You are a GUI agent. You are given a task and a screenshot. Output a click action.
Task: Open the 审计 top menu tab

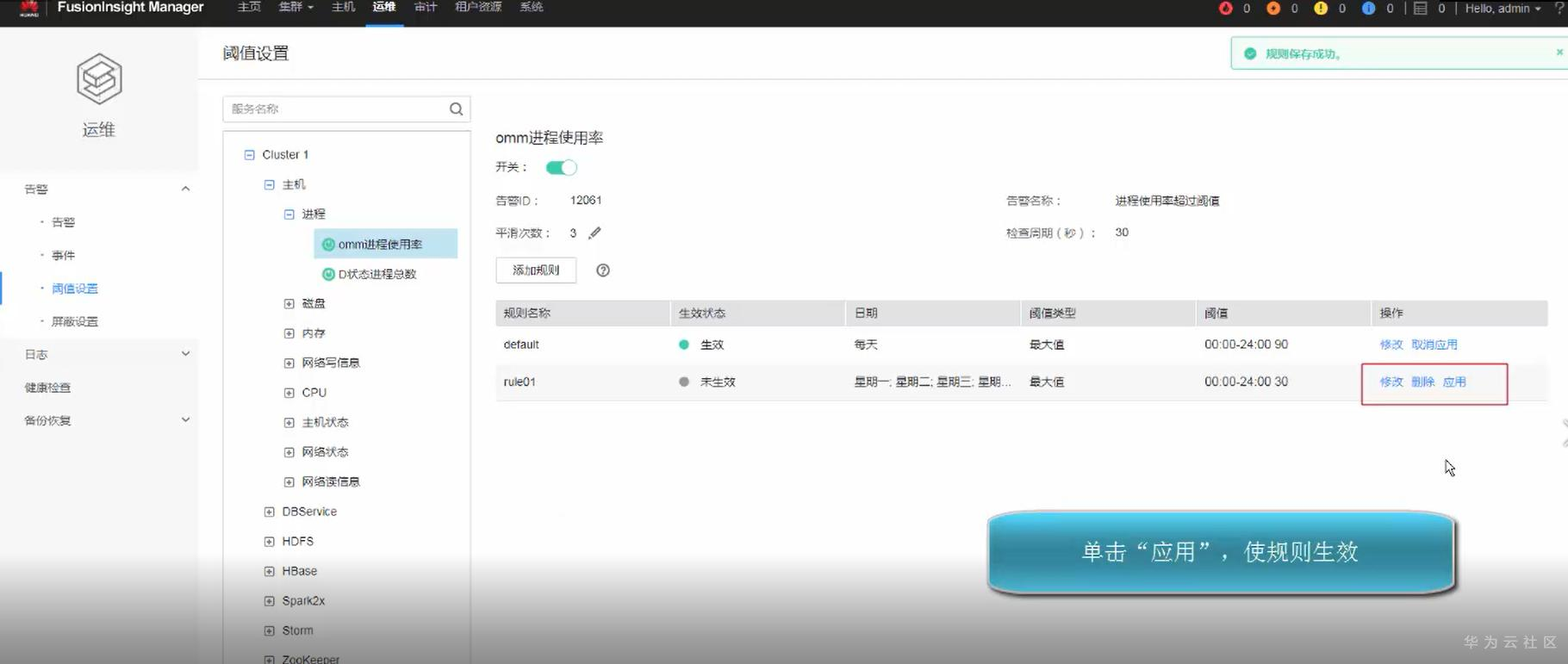[x=426, y=8]
